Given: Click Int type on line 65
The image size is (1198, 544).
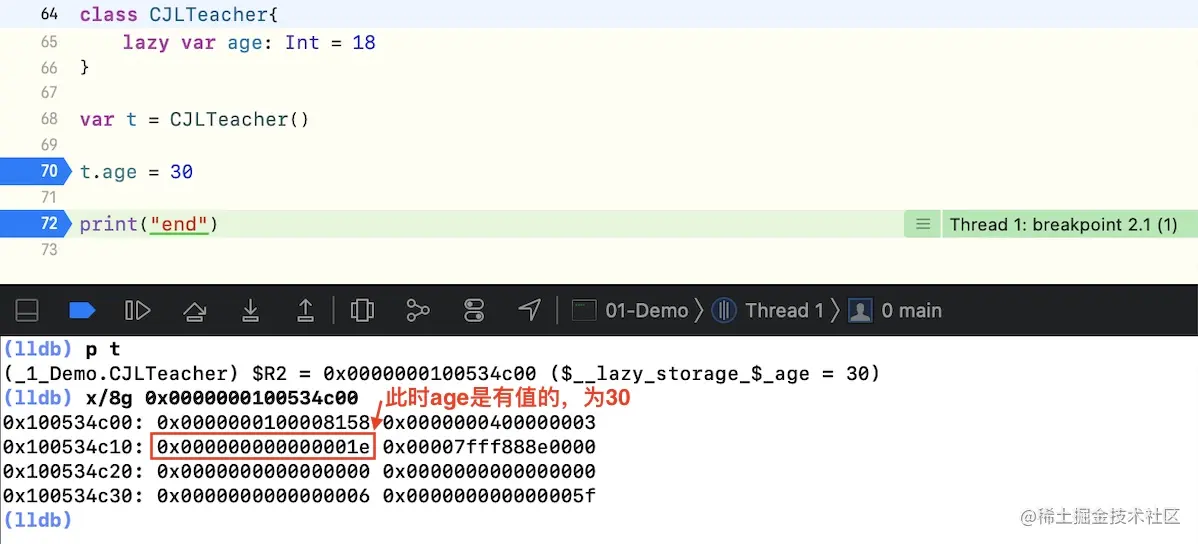Looking at the screenshot, I should tap(302, 42).
